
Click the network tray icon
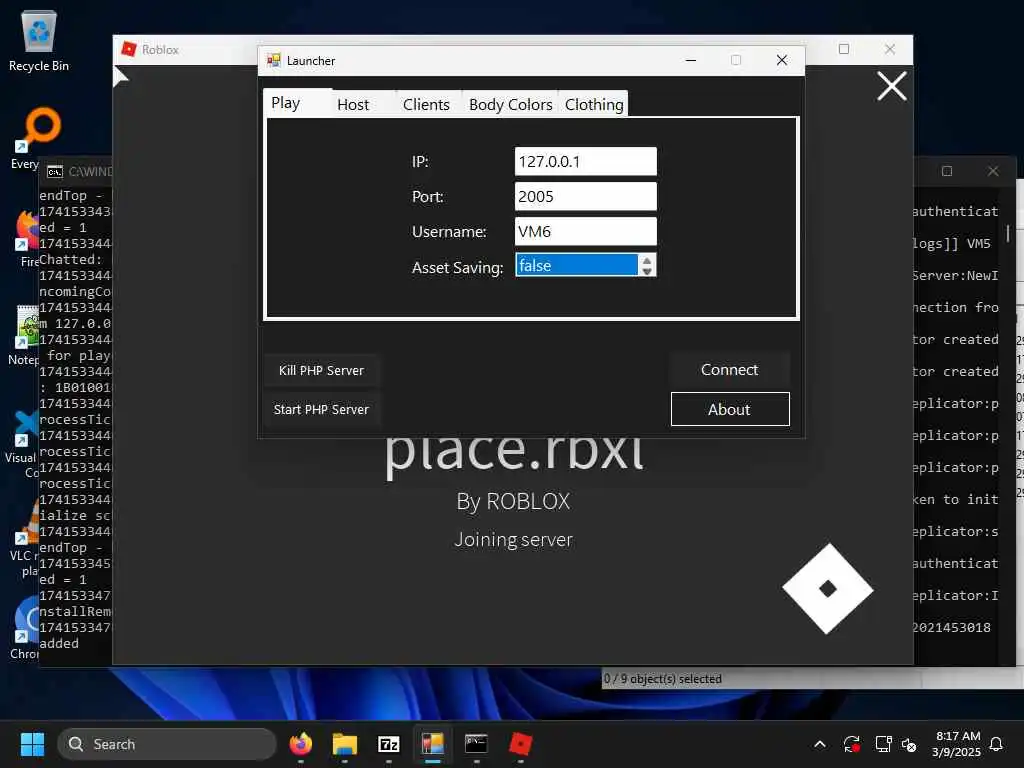pyautogui.click(x=883, y=744)
